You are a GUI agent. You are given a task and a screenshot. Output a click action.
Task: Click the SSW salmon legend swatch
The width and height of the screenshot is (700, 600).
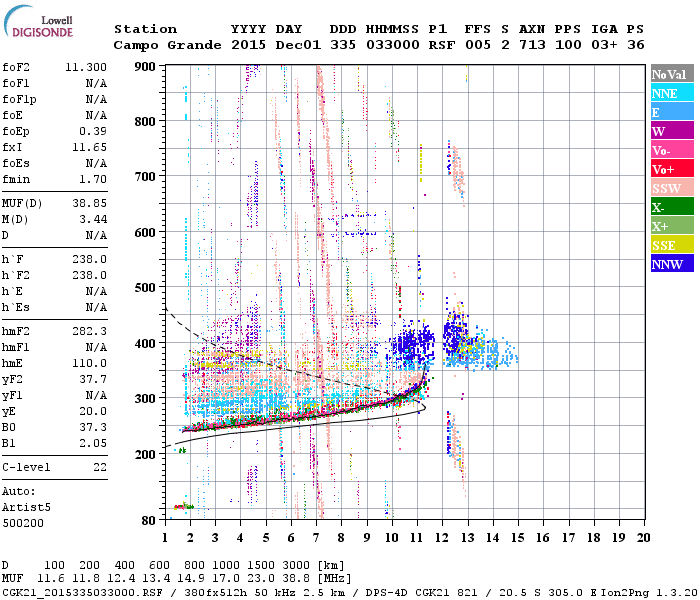pos(672,188)
